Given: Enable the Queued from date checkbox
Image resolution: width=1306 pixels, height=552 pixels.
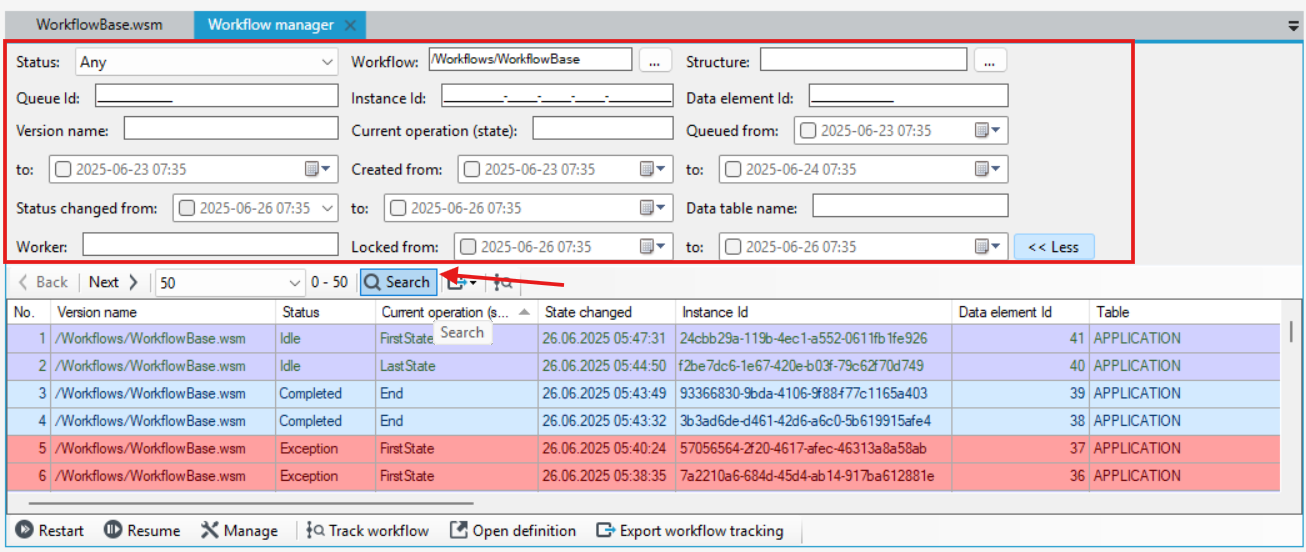Looking at the screenshot, I should coord(808,131).
